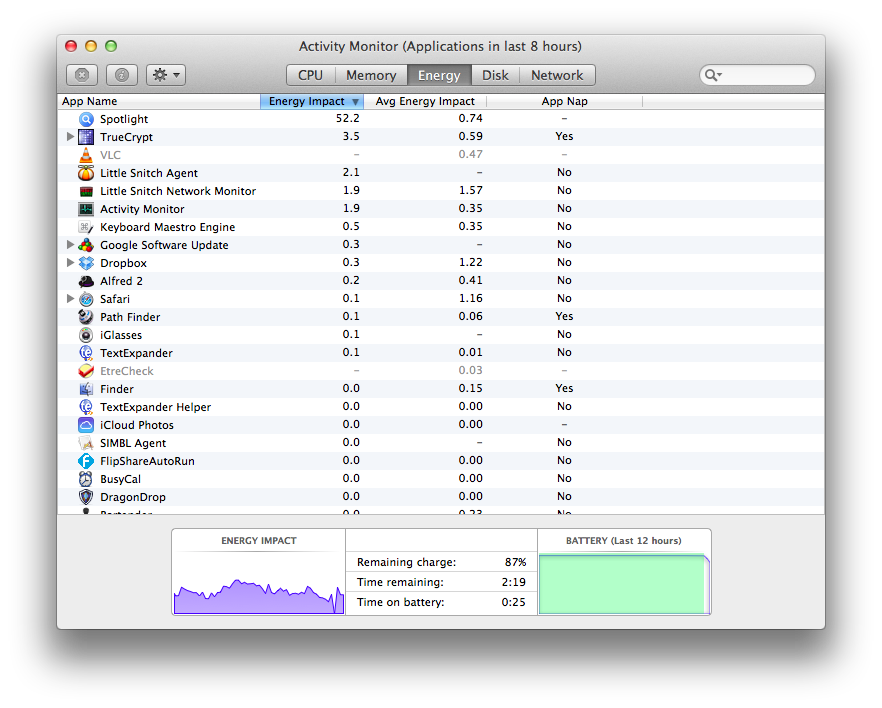Switch to the CPU tab
This screenshot has width=882, height=708.
pyautogui.click(x=310, y=75)
